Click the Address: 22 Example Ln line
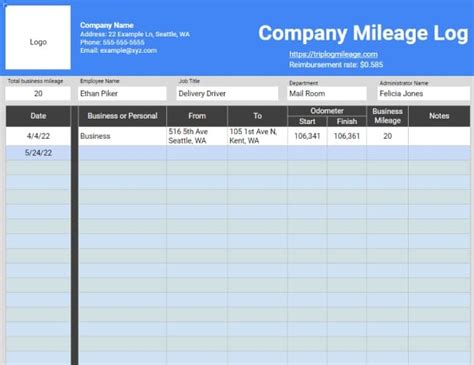This screenshot has width=474, height=365. (135, 34)
